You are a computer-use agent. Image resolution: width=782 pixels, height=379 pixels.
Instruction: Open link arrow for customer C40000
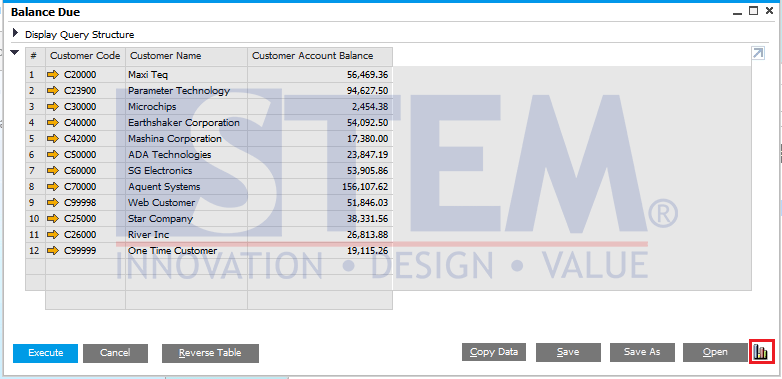point(52,123)
